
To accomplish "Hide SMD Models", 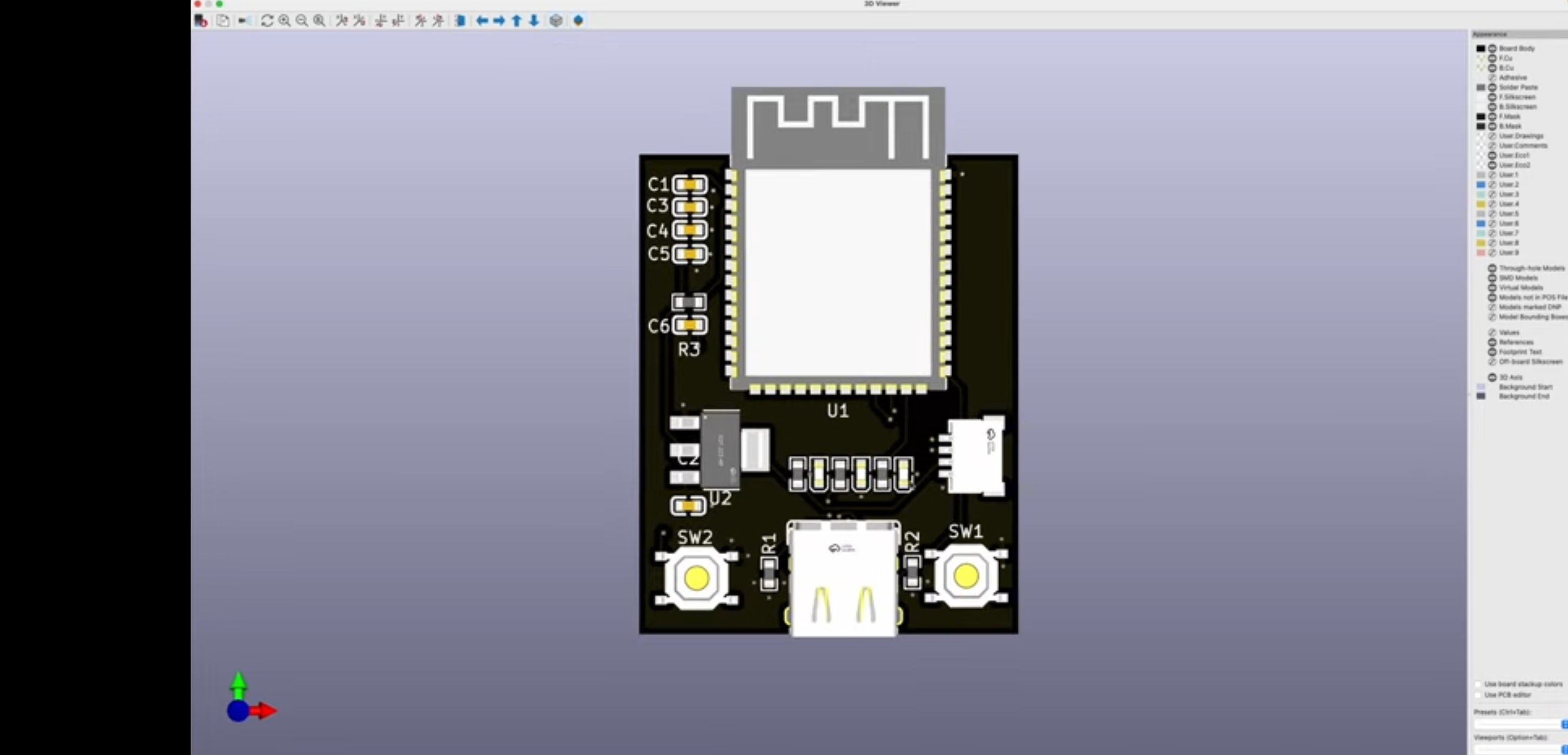I will [1492, 278].
